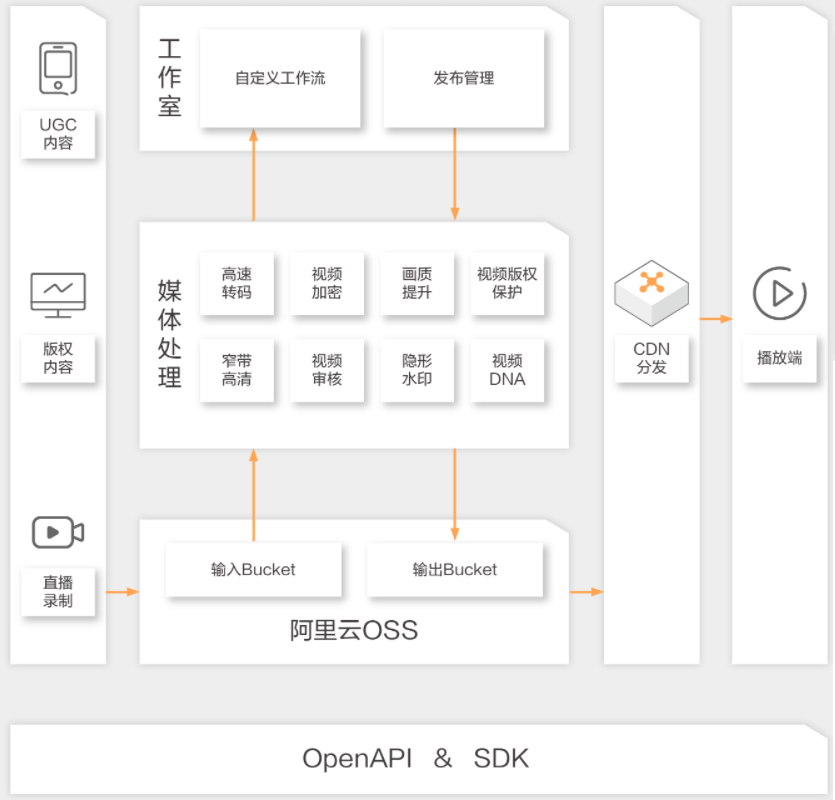Click the CDN cube network icon
Screen dimensions: 835x800
click(651, 293)
